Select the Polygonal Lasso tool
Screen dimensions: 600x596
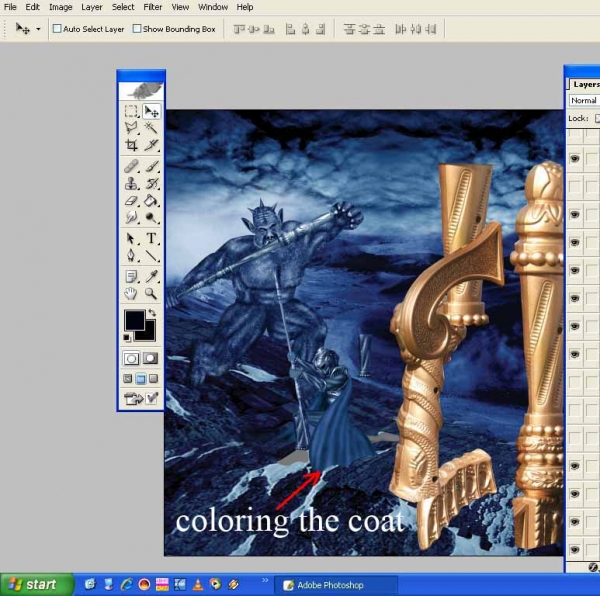click(x=131, y=127)
